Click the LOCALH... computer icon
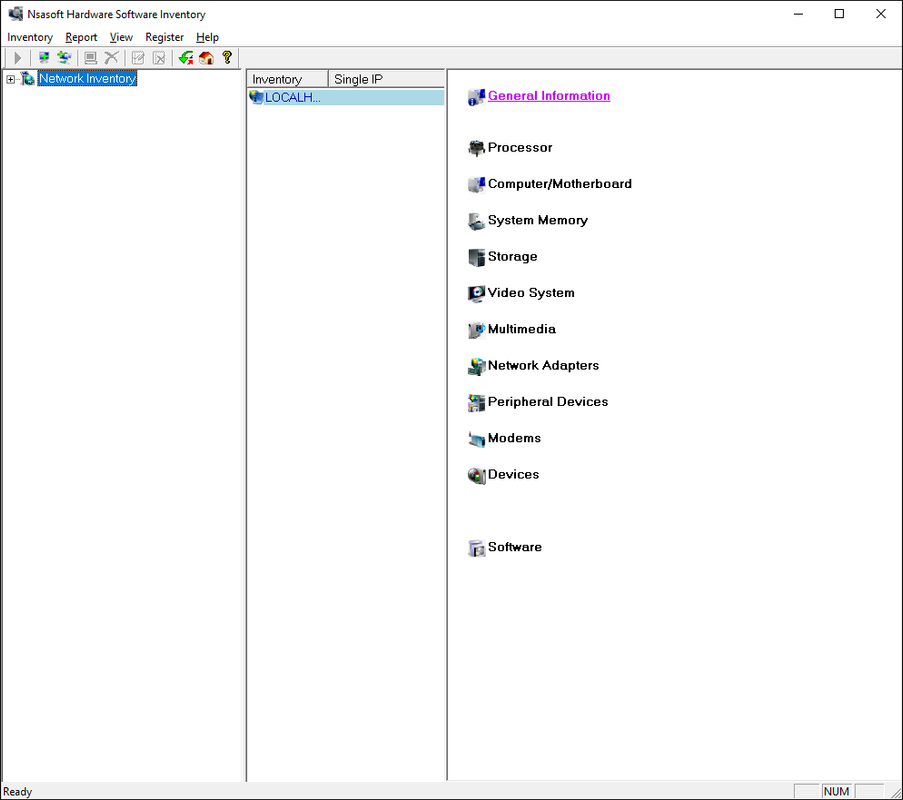 coord(256,97)
